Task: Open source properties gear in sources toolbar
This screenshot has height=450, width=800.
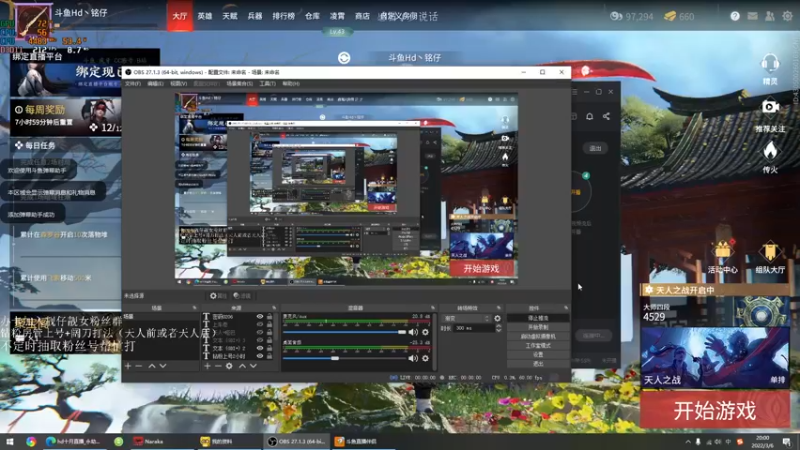Action: click(229, 366)
